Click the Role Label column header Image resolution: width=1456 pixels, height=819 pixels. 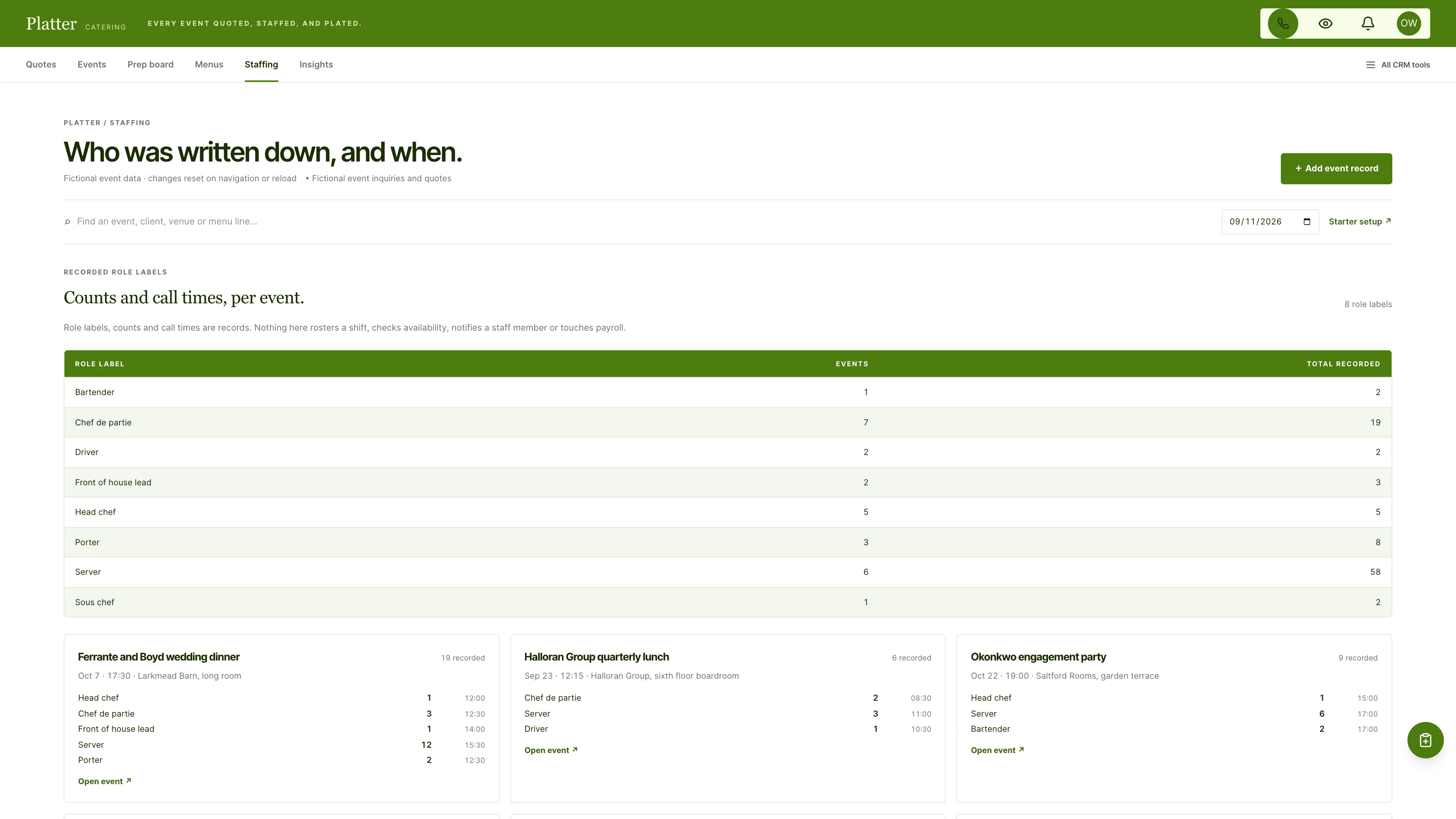(99, 364)
